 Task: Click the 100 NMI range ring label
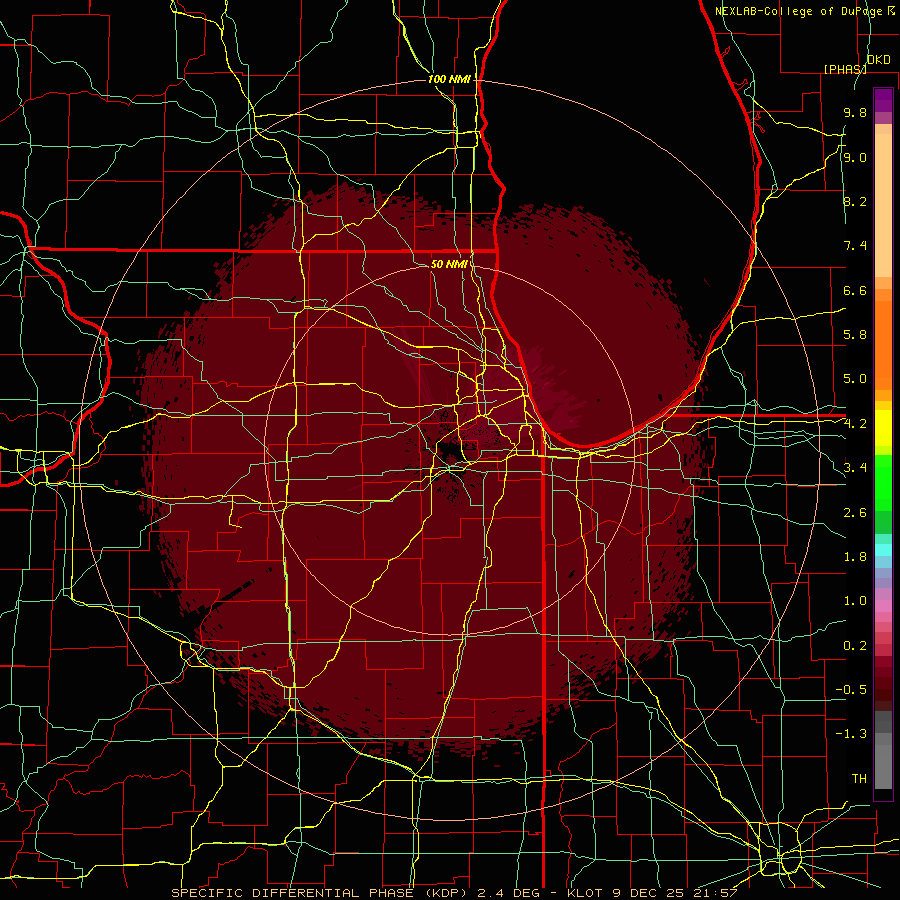click(x=449, y=79)
